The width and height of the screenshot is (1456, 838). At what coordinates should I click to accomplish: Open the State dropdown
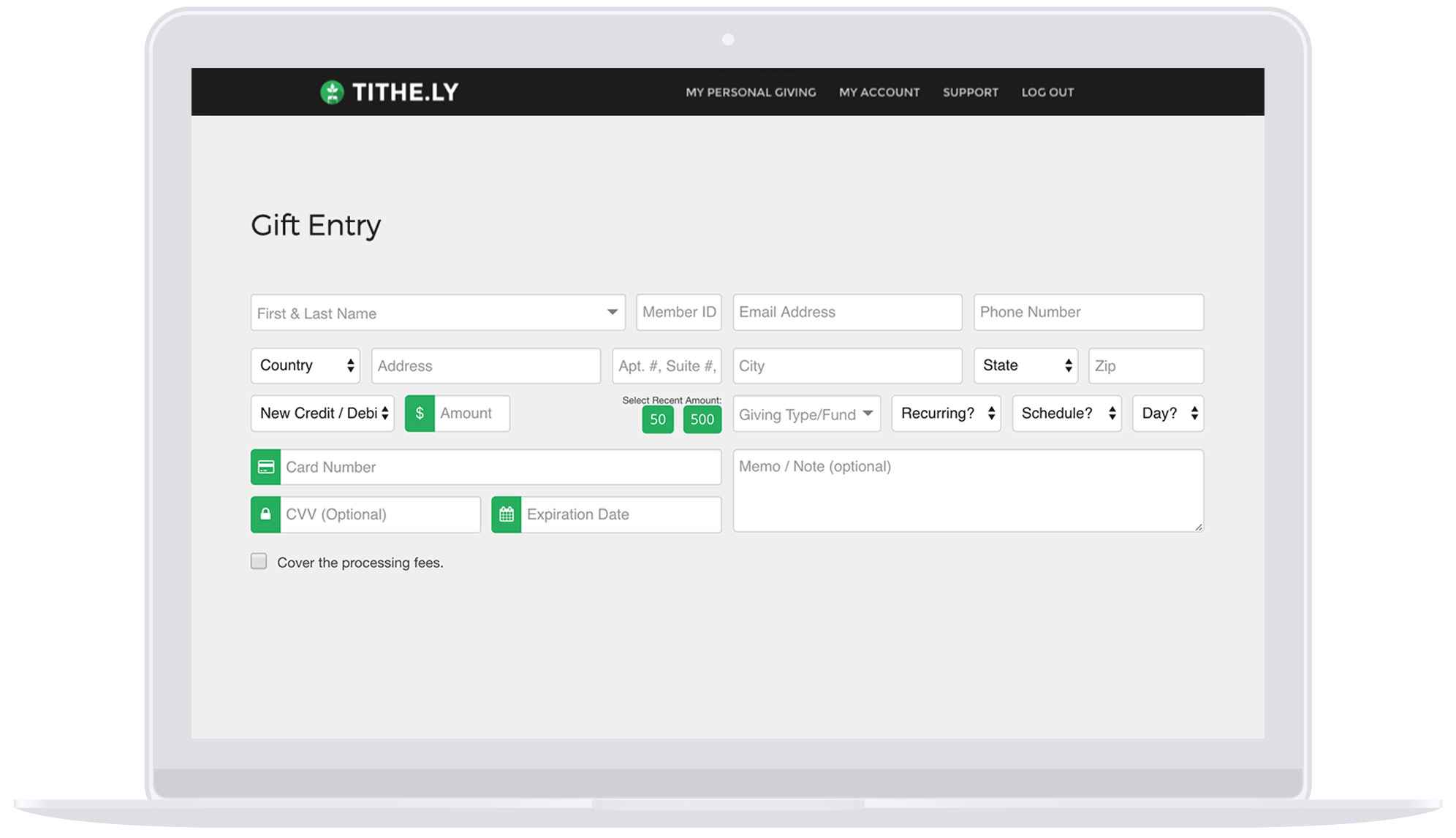[x=1025, y=365]
